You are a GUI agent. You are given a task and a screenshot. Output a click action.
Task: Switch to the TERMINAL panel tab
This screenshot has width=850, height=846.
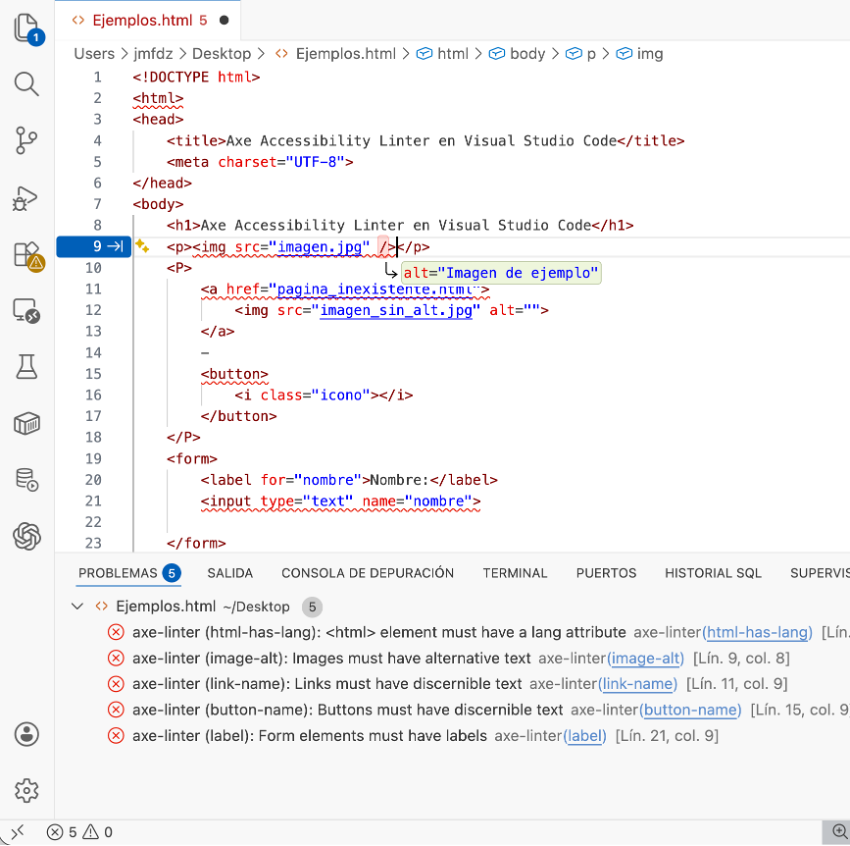tap(515, 573)
